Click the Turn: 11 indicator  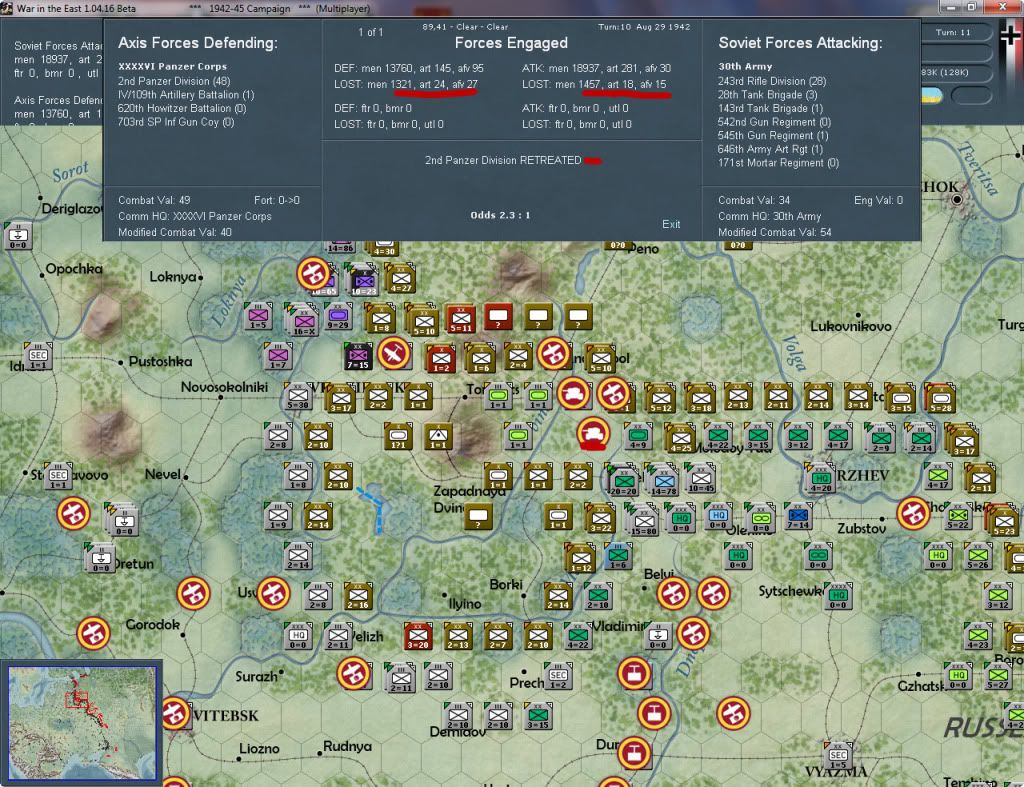coord(953,32)
